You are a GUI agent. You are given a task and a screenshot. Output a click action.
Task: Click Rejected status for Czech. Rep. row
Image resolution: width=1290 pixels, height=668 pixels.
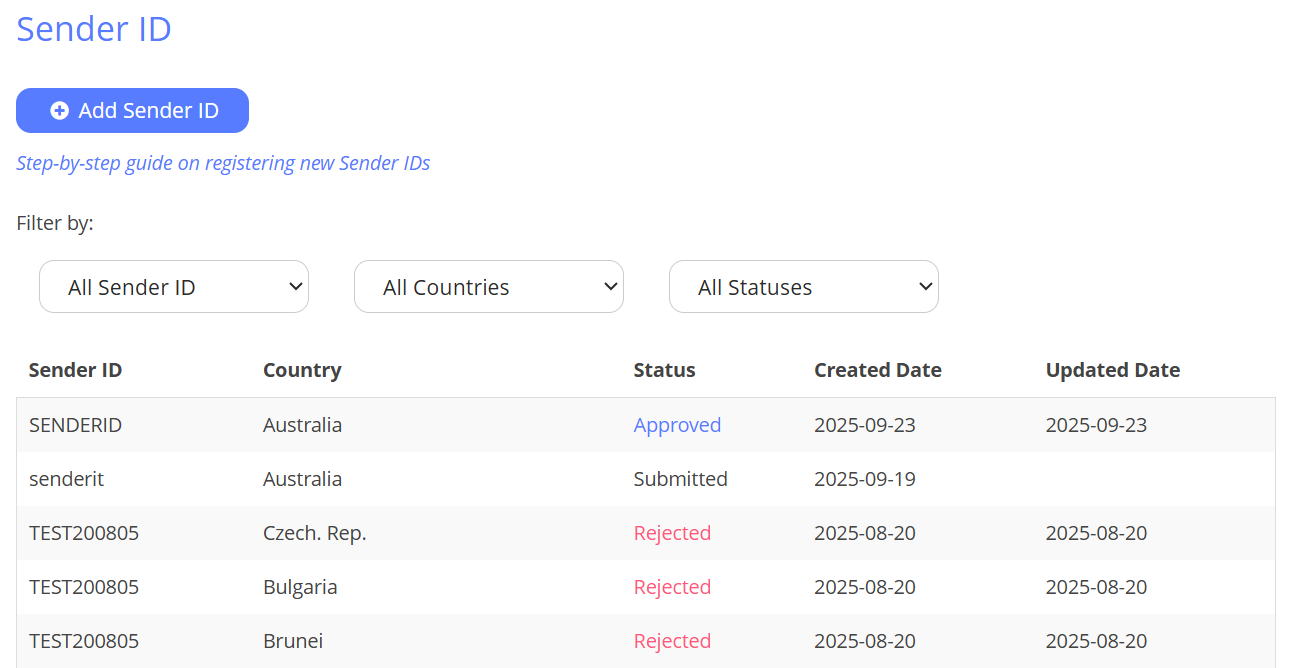pyautogui.click(x=672, y=533)
